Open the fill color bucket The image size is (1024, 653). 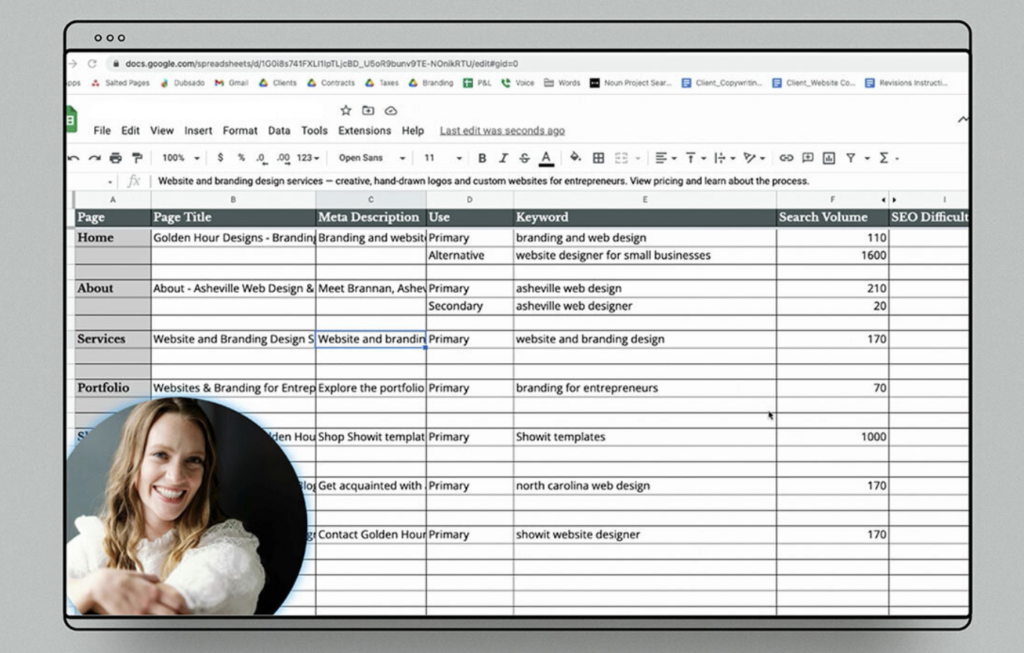pos(575,157)
